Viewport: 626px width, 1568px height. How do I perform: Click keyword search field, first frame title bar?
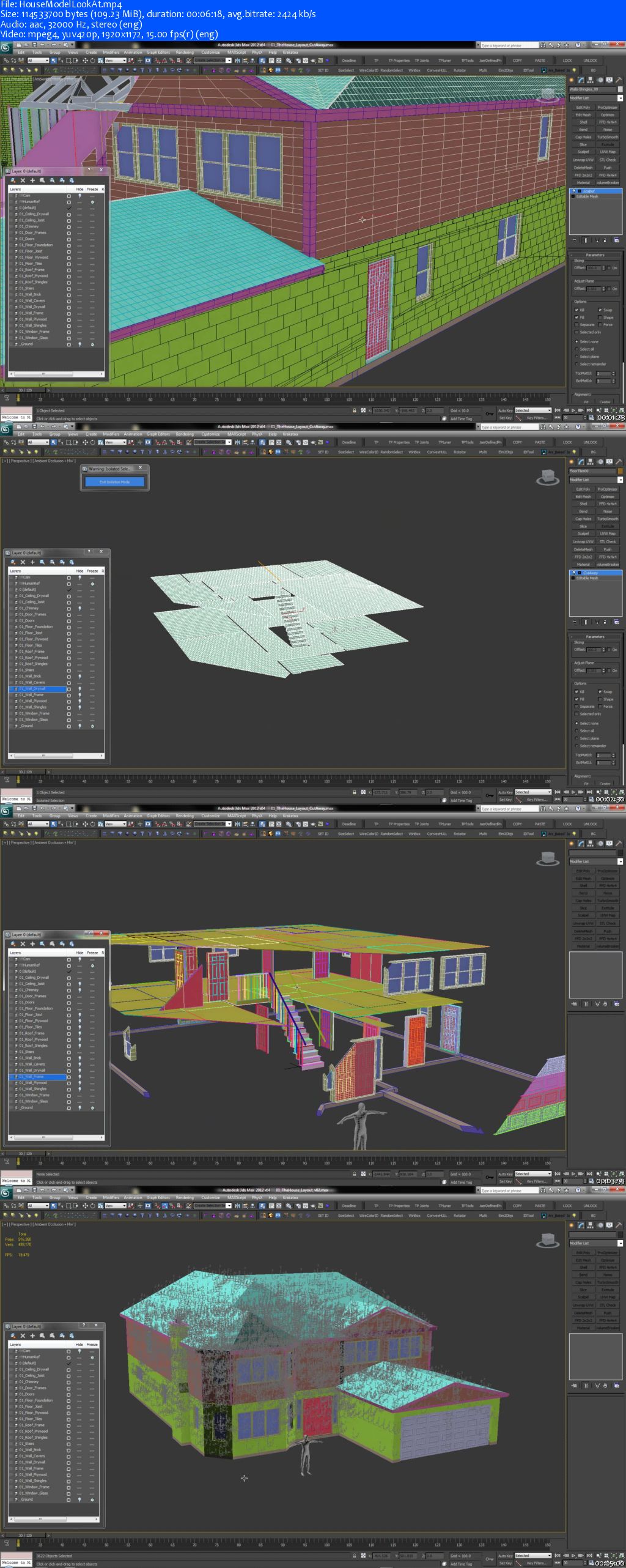click(509, 45)
